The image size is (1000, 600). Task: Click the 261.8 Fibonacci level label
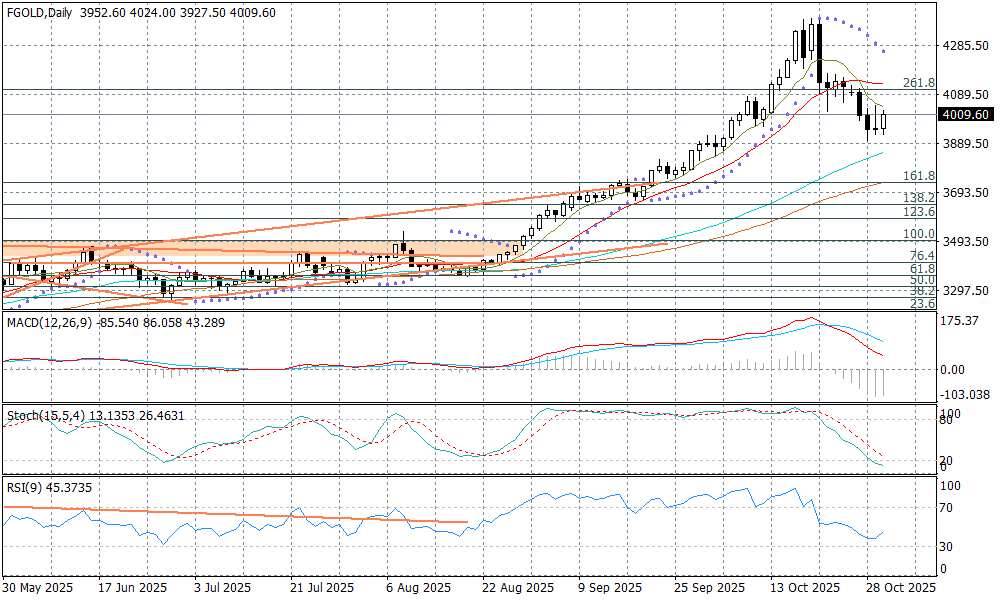(918, 83)
